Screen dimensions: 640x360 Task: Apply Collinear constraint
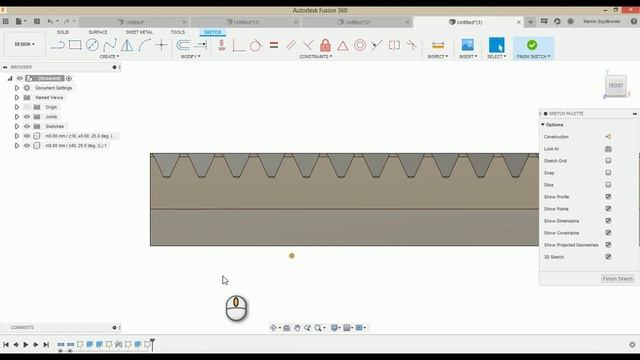coord(377,45)
